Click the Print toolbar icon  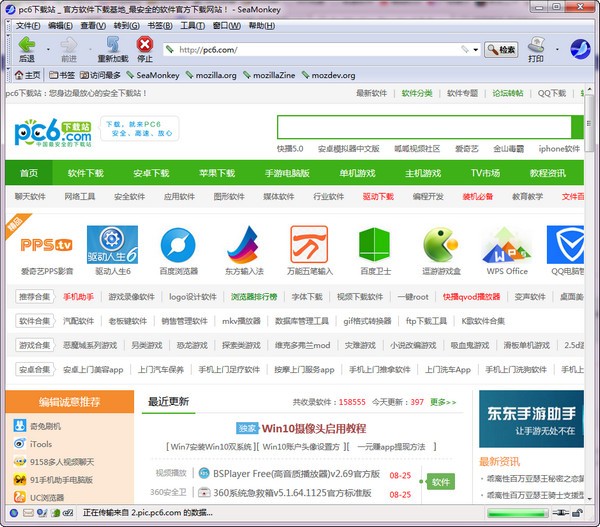point(536,45)
